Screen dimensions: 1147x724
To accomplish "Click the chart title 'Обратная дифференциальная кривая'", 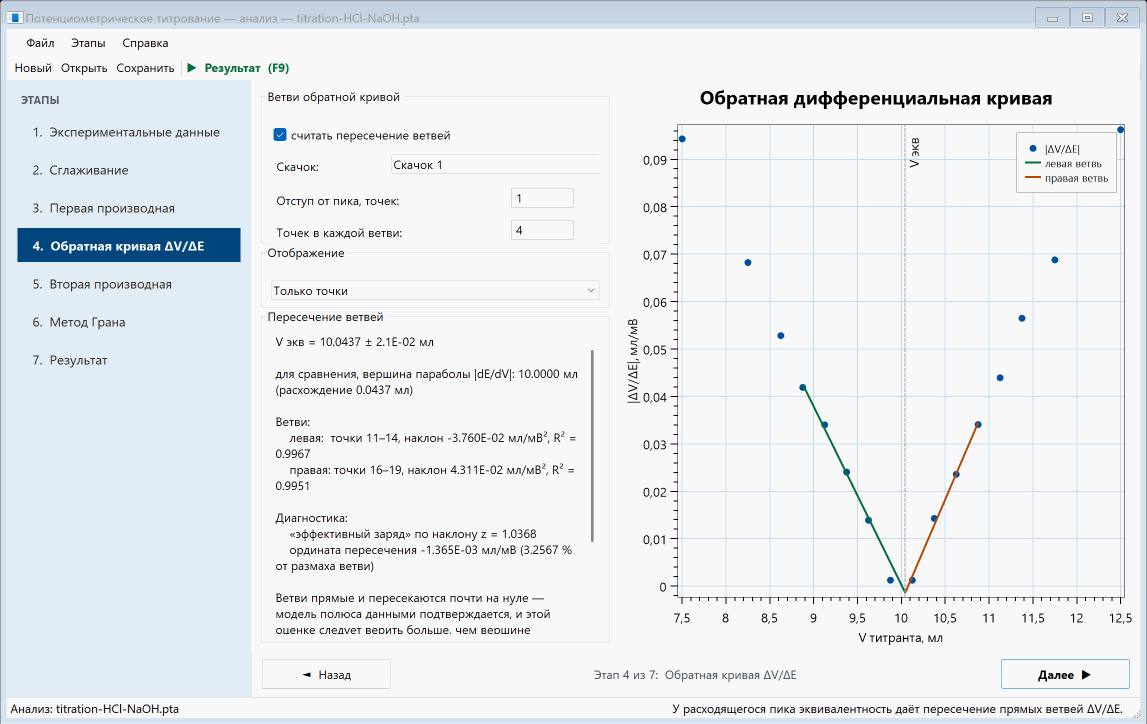I will [876, 98].
